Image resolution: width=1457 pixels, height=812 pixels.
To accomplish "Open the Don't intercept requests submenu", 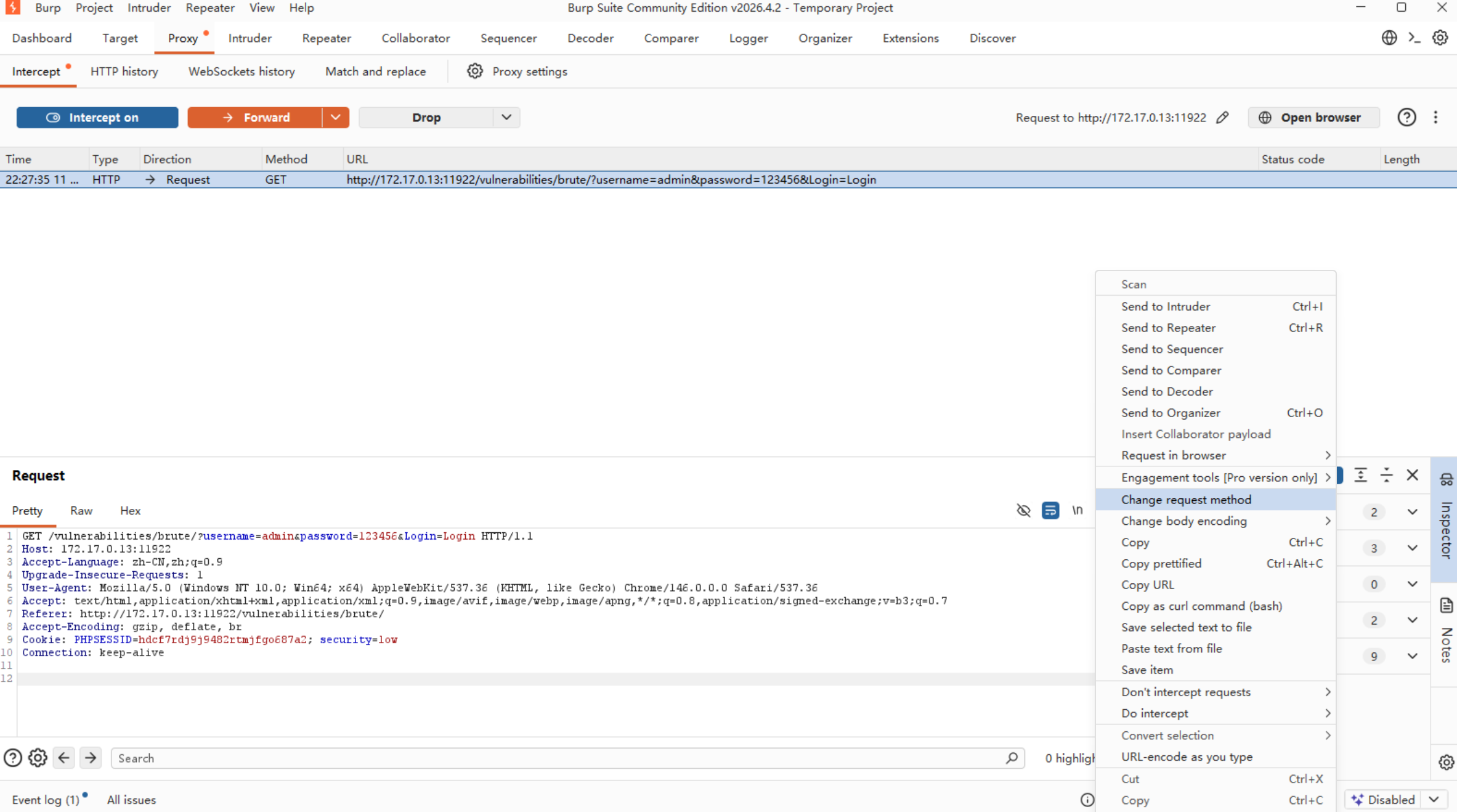I will [x=1216, y=692].
